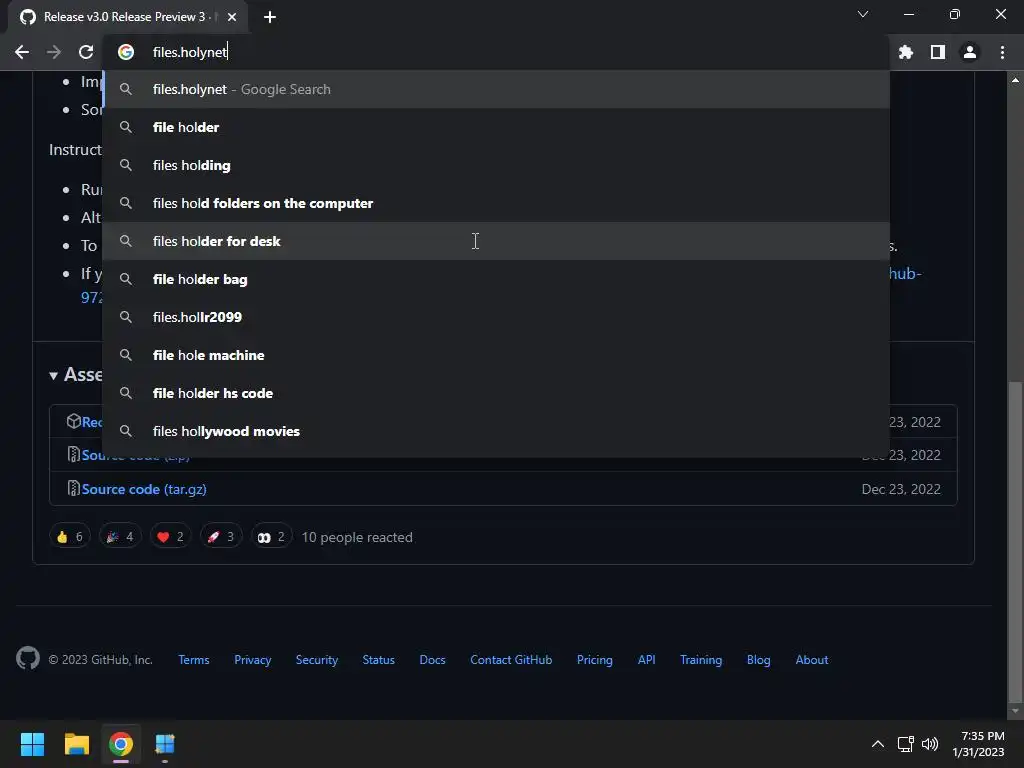Select 'file holder hs code' suggestion

coord(496,393)
